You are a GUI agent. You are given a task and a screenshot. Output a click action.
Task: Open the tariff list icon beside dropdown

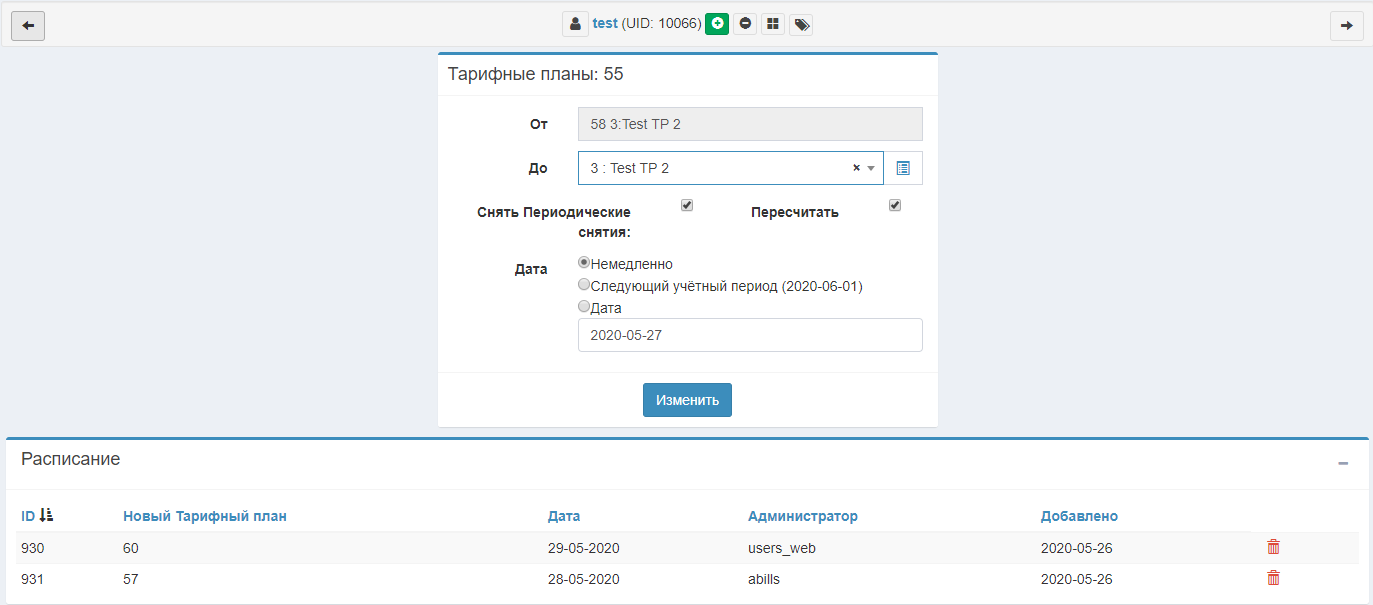coord(903,169)
